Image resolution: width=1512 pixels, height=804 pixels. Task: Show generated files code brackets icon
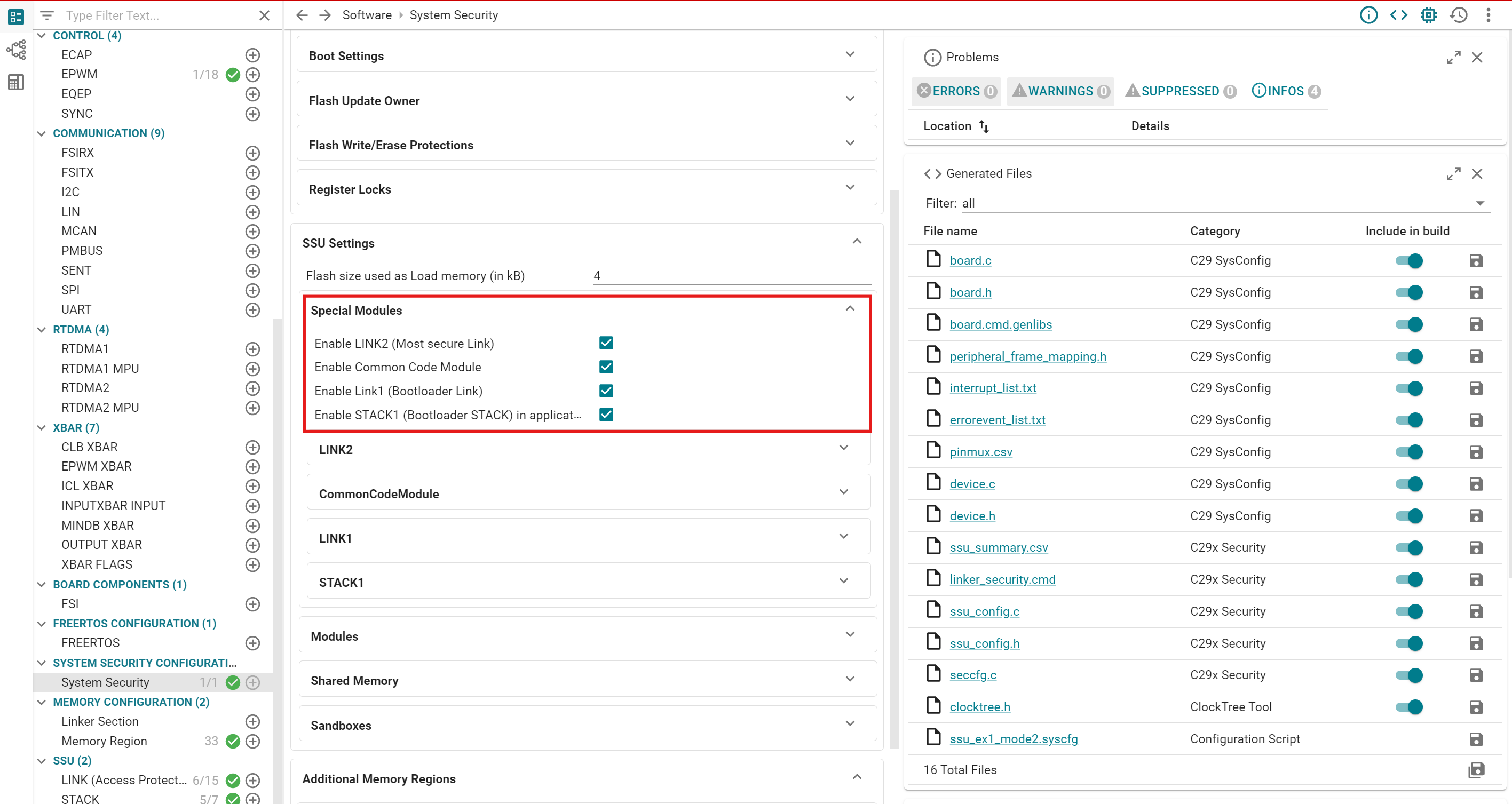(x=1398, y=15)
